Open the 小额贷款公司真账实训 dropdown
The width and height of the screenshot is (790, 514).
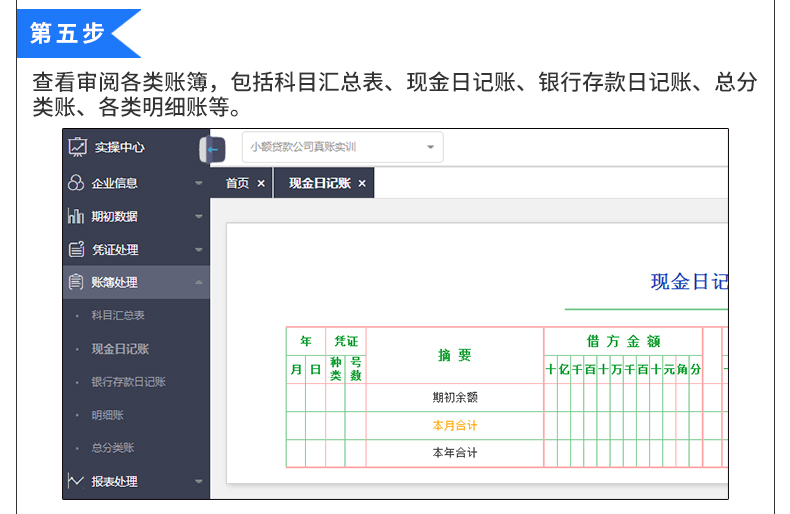[343, 147]
